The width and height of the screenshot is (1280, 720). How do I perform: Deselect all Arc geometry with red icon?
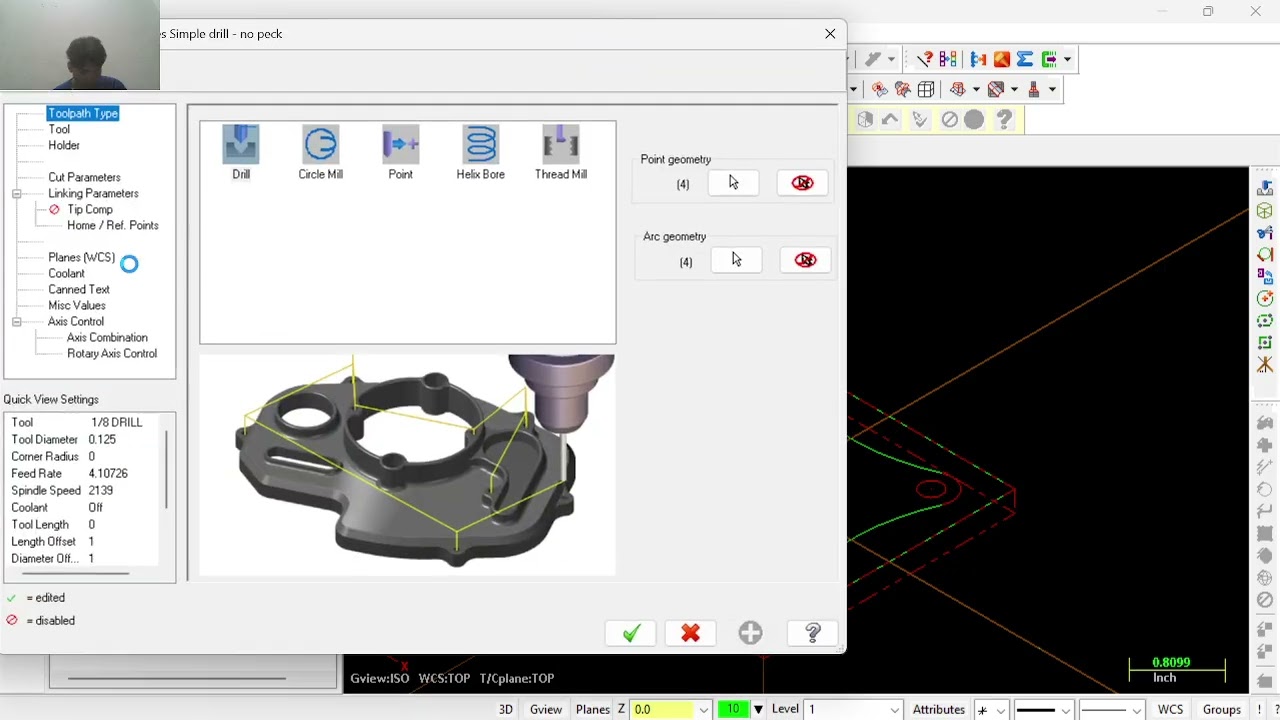[x=805, y=260]
